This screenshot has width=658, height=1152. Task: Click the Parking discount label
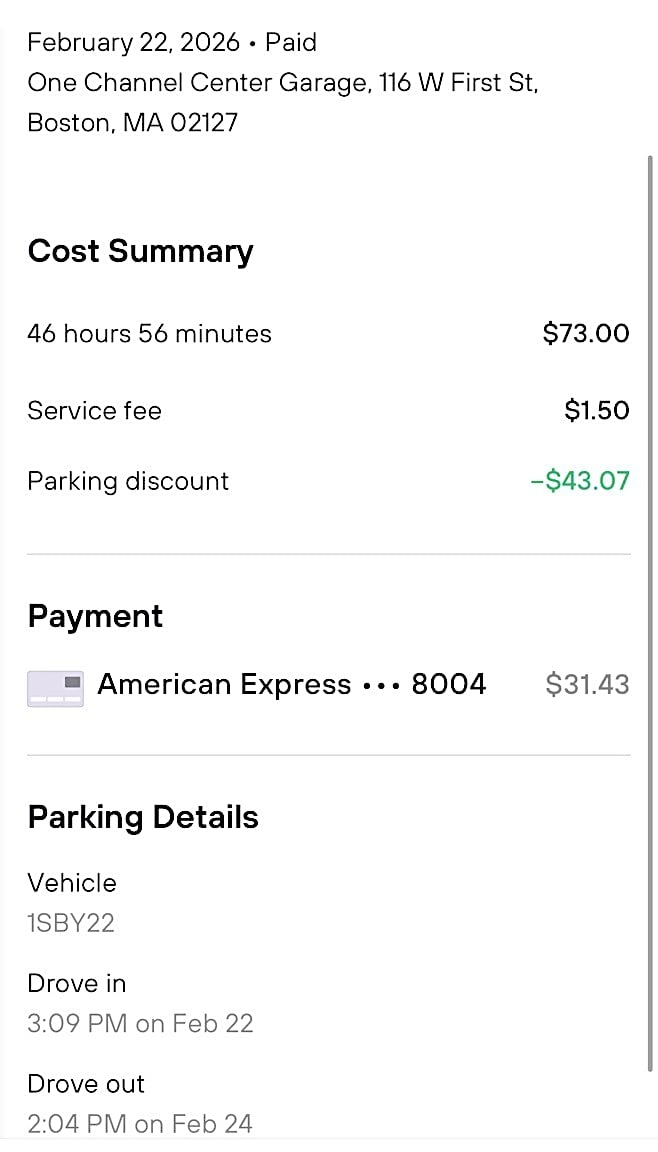(128, 481)
